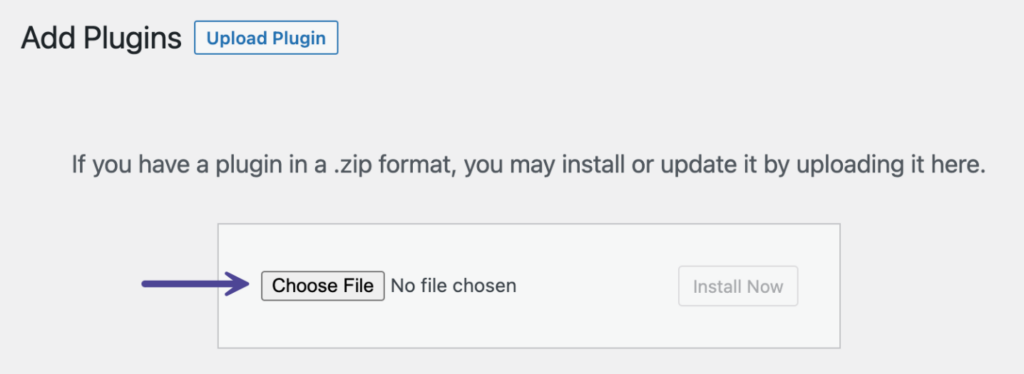Click the 'No file chosen' label
The height and width of the screenshot is (374, 1024).
(453, 286)
